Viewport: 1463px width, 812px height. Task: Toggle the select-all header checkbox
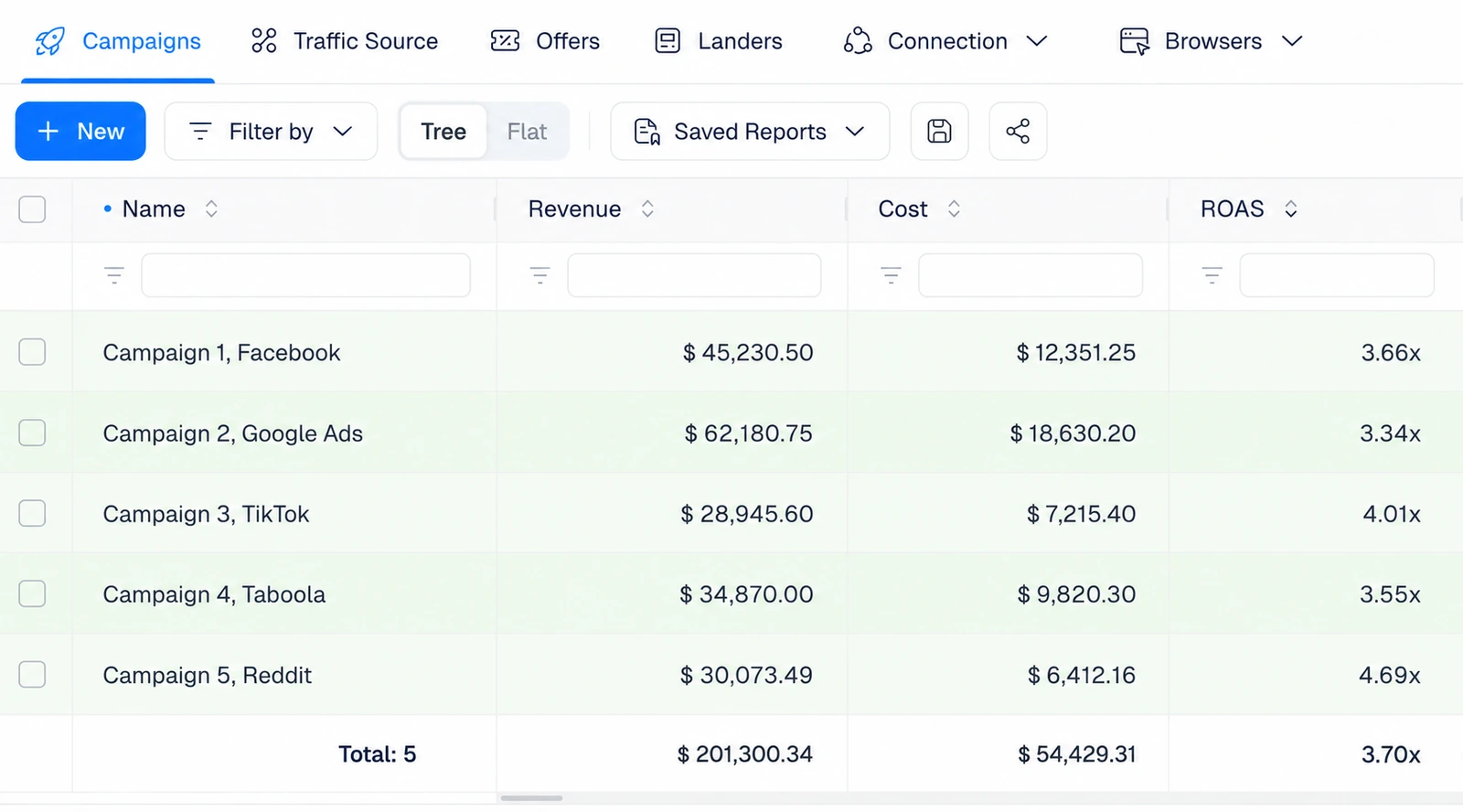pyautogui.click(x=32, y=209)
